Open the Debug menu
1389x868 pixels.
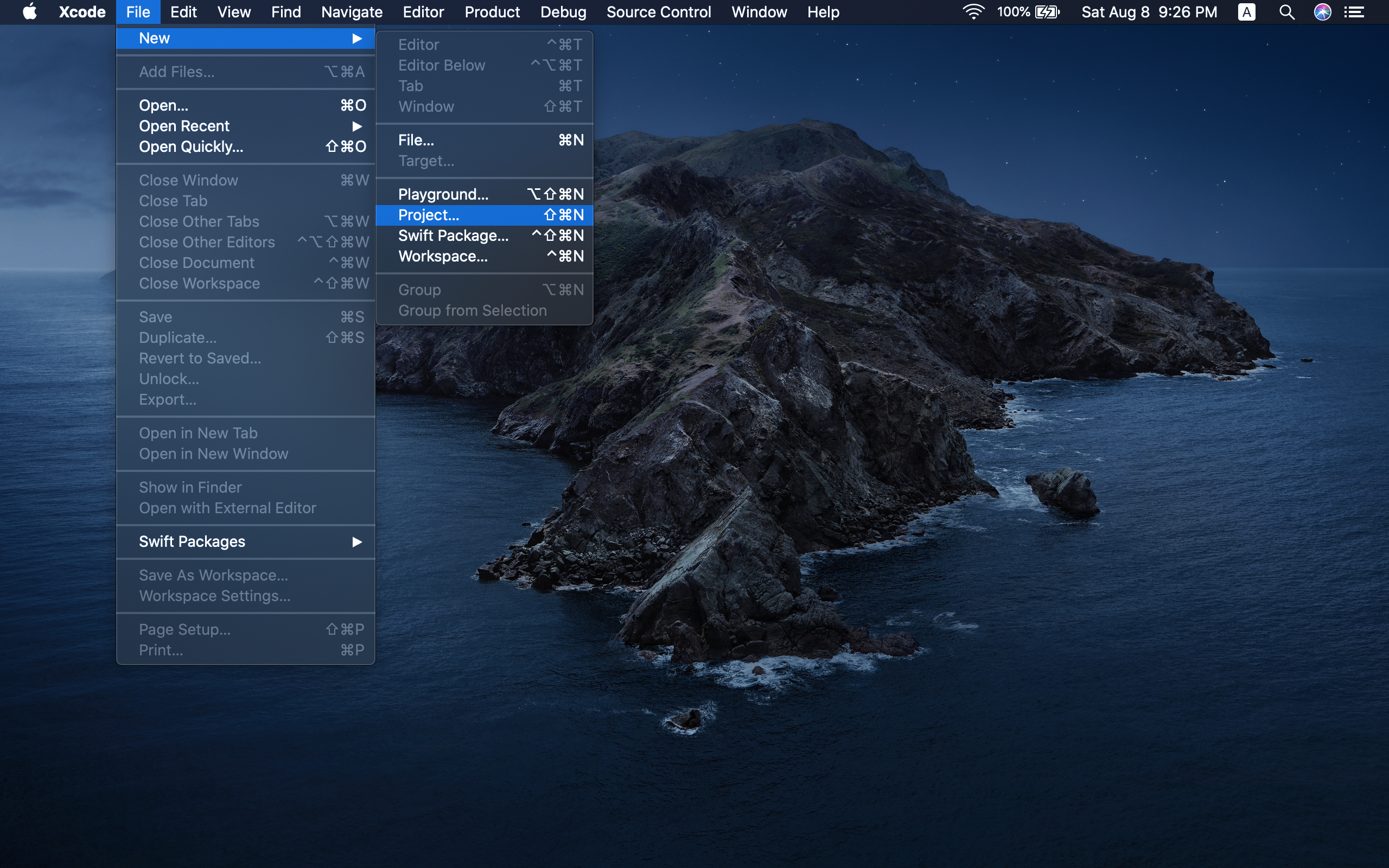click(563, 11)
